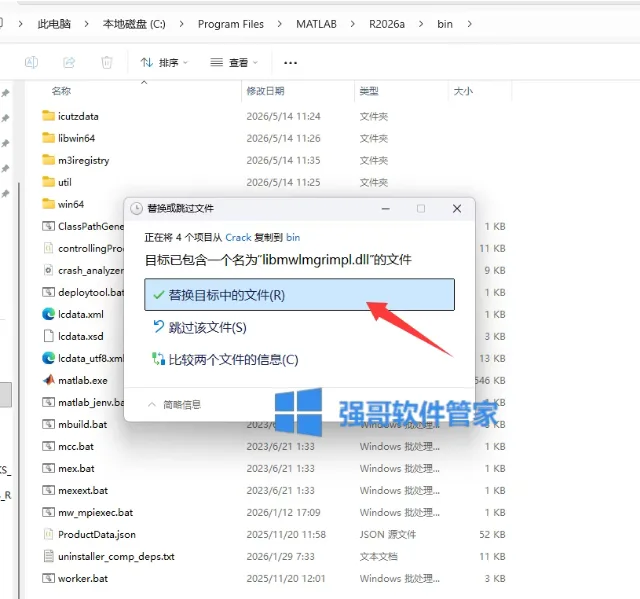Sort by the 大小 column header
Image resolution: width=640 pixels, height=599 pixels.
[x=463, y=91]
